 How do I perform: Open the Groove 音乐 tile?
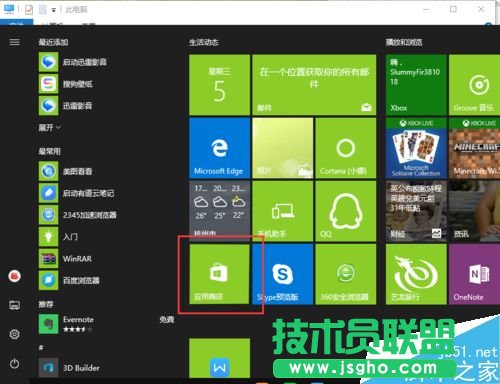tap(474, 85)
